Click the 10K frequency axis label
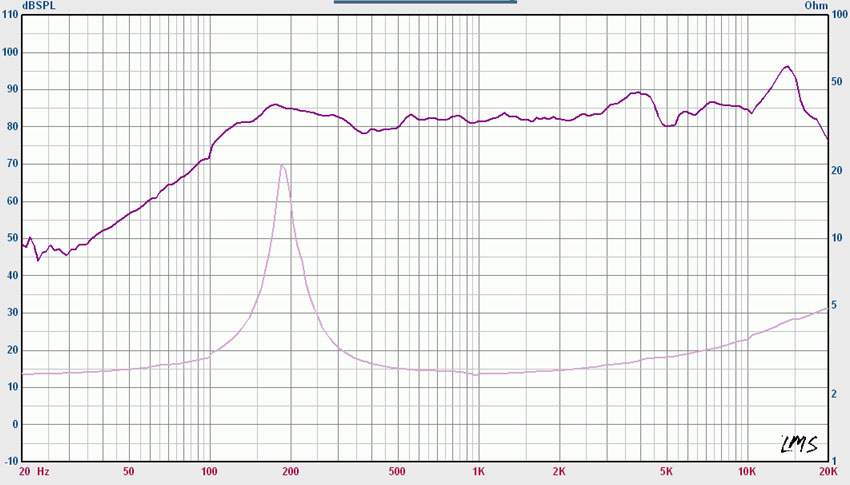850x485 pixels. [x=746, y=471]
